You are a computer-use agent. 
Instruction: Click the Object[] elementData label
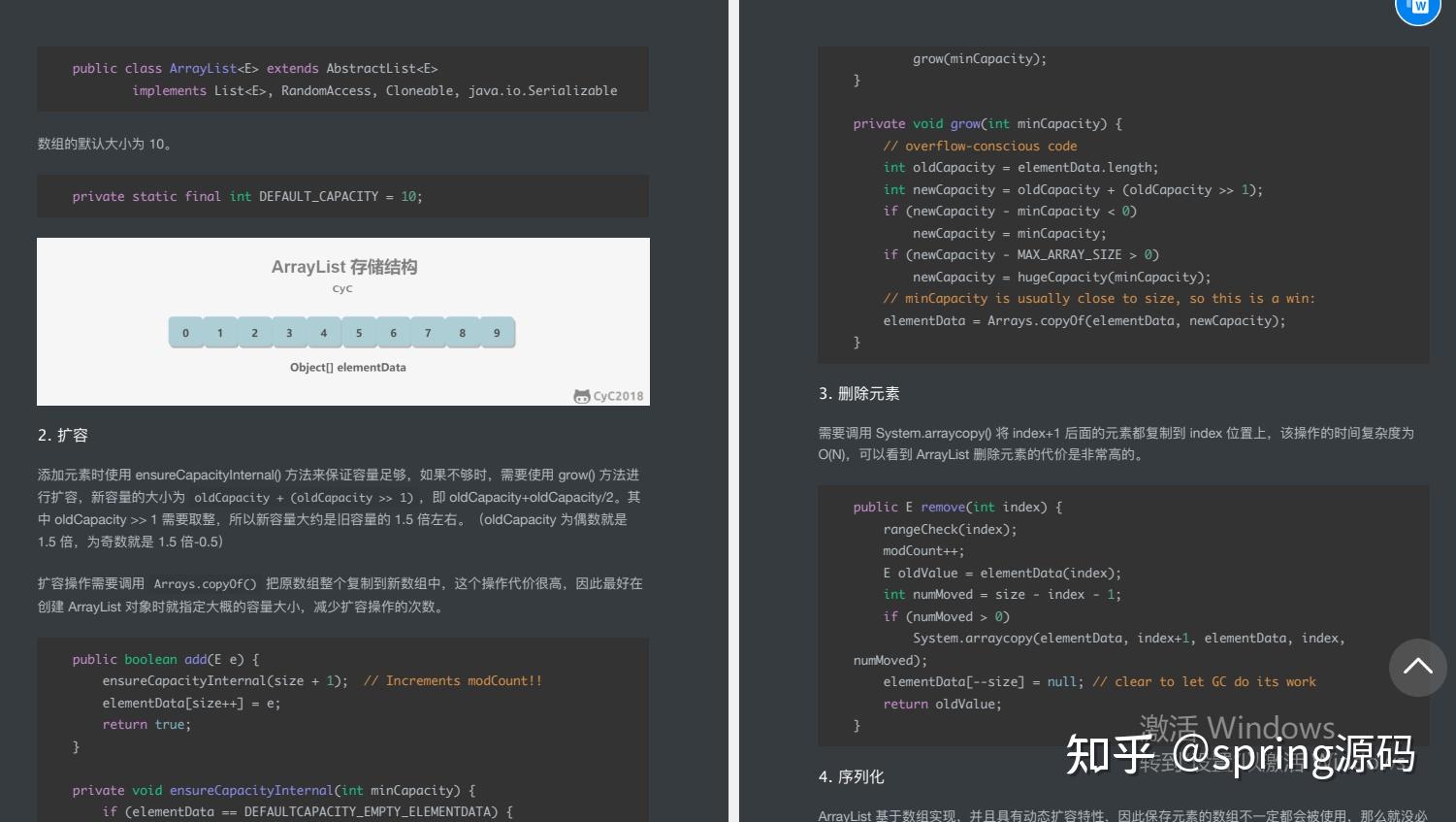point(347,367)
